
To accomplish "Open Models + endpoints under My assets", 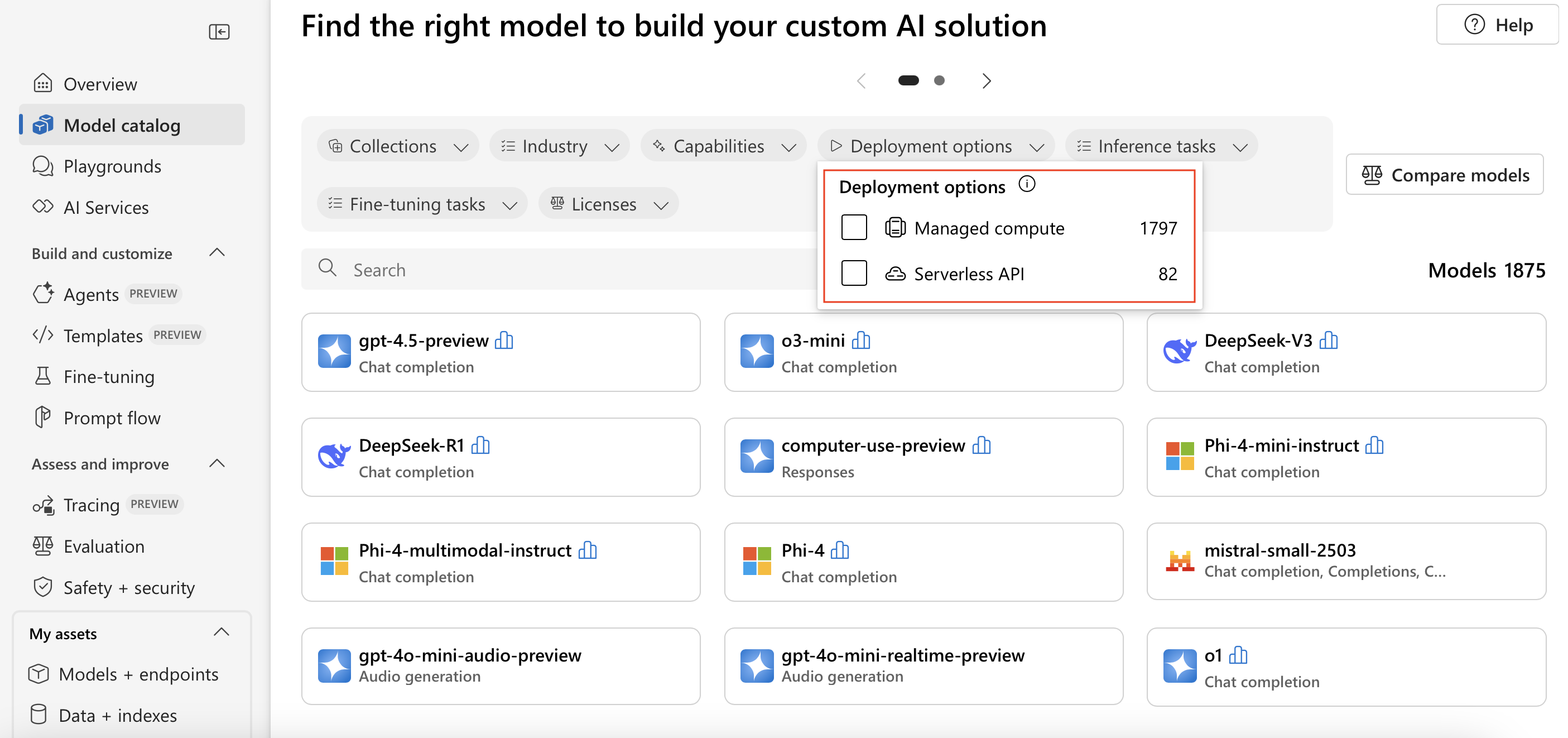I will pyautogui.click(x=138, y=674).
